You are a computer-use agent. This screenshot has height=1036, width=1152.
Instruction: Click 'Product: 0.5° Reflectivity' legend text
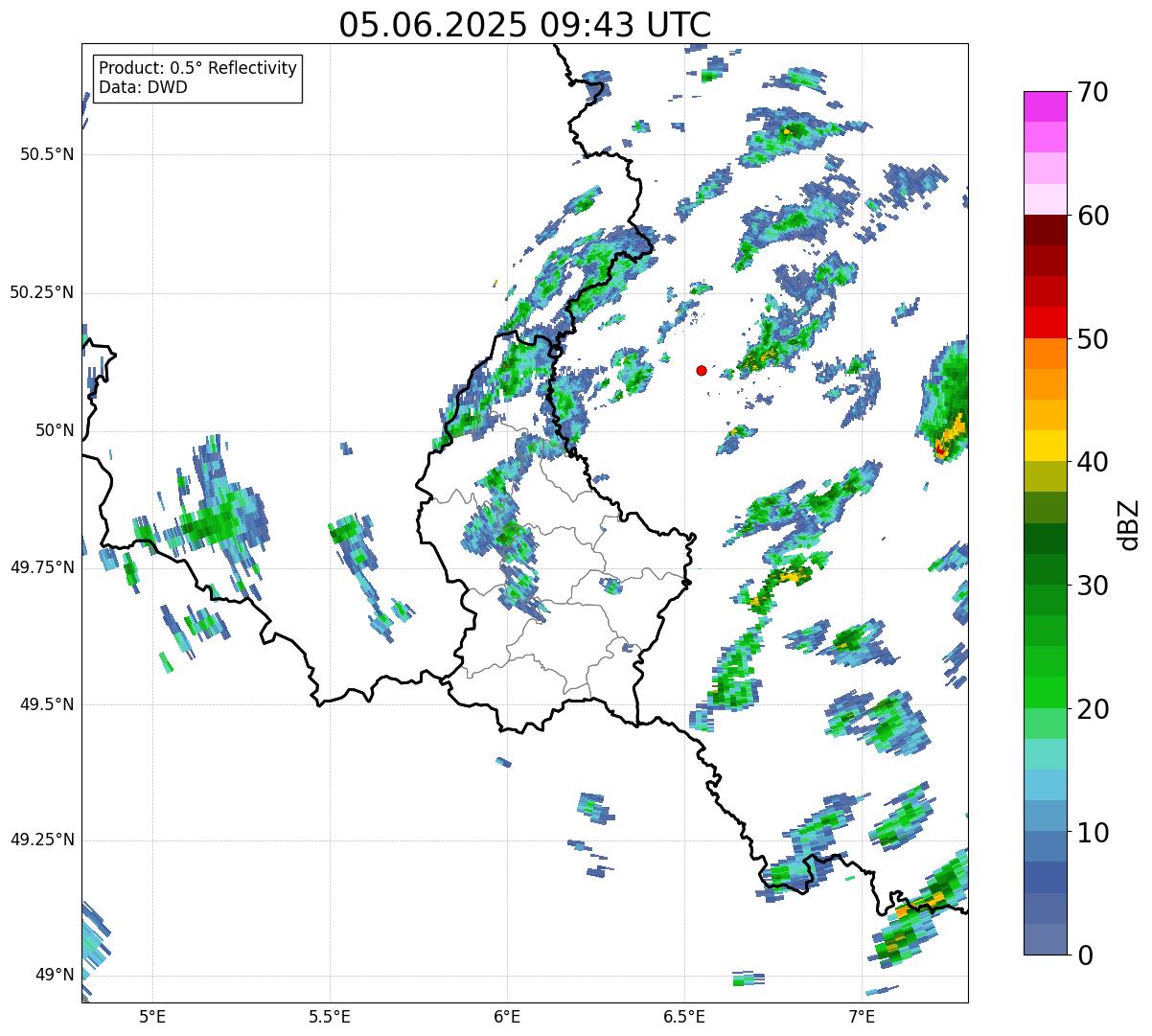pyautogui.click(x=197, y=69)
